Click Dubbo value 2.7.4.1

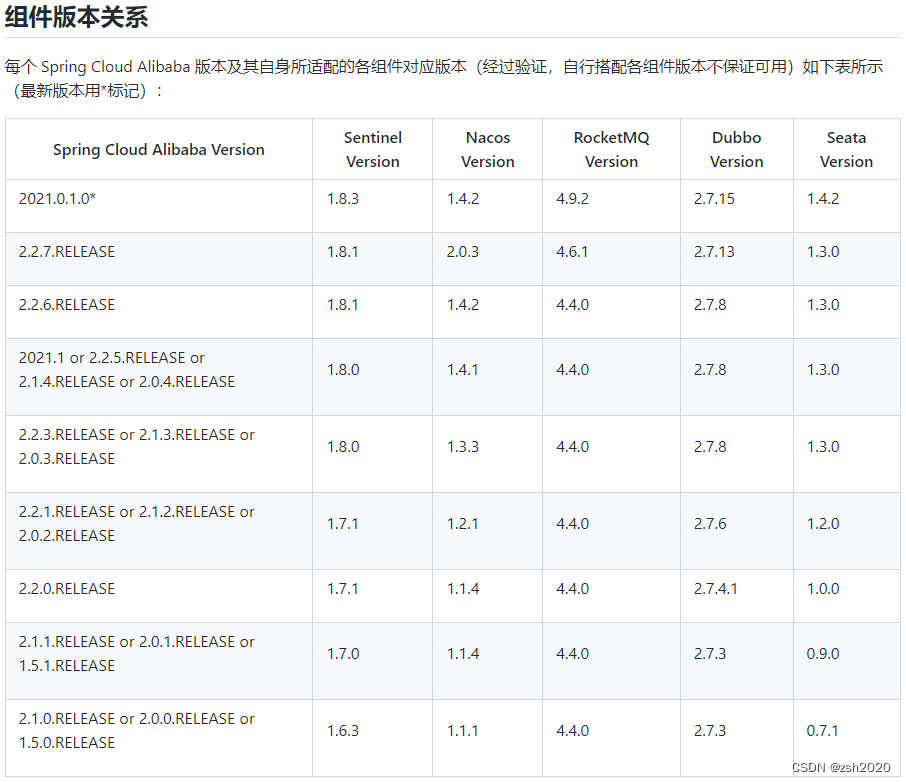[715, 589]
